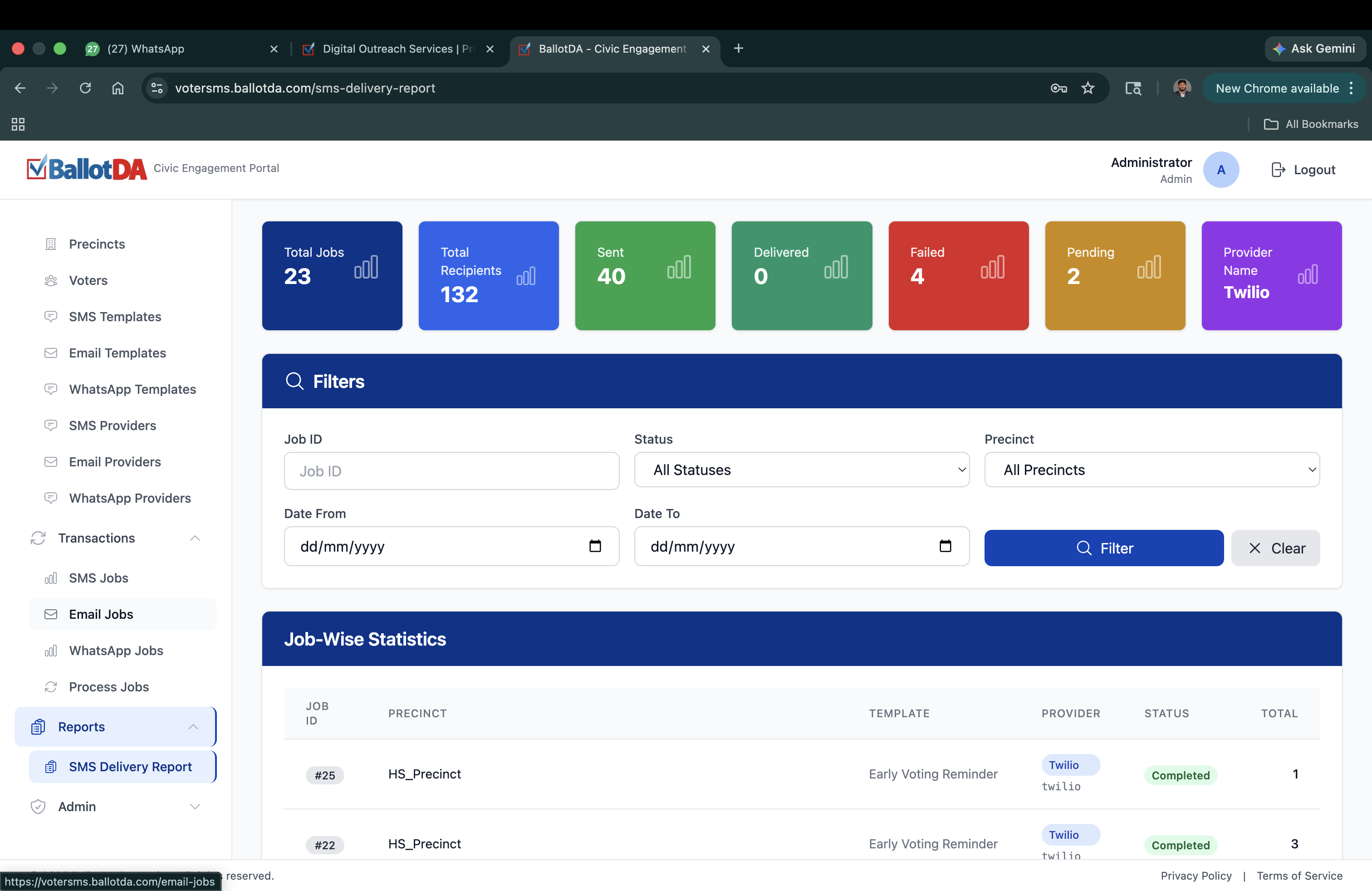1372x891 pixels.
Task: Click the browser reload button
Action: pyautogui.click(x=85, y=88)
